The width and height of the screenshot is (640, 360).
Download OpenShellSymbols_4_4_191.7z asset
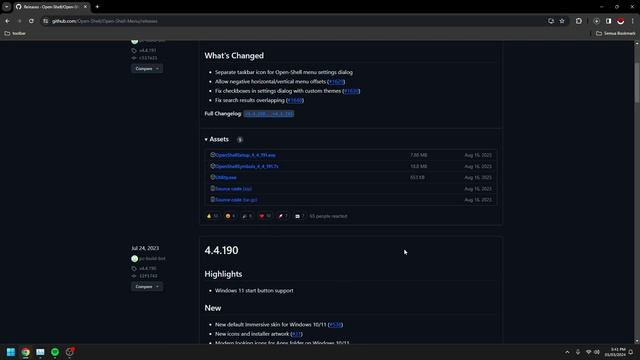247,167
